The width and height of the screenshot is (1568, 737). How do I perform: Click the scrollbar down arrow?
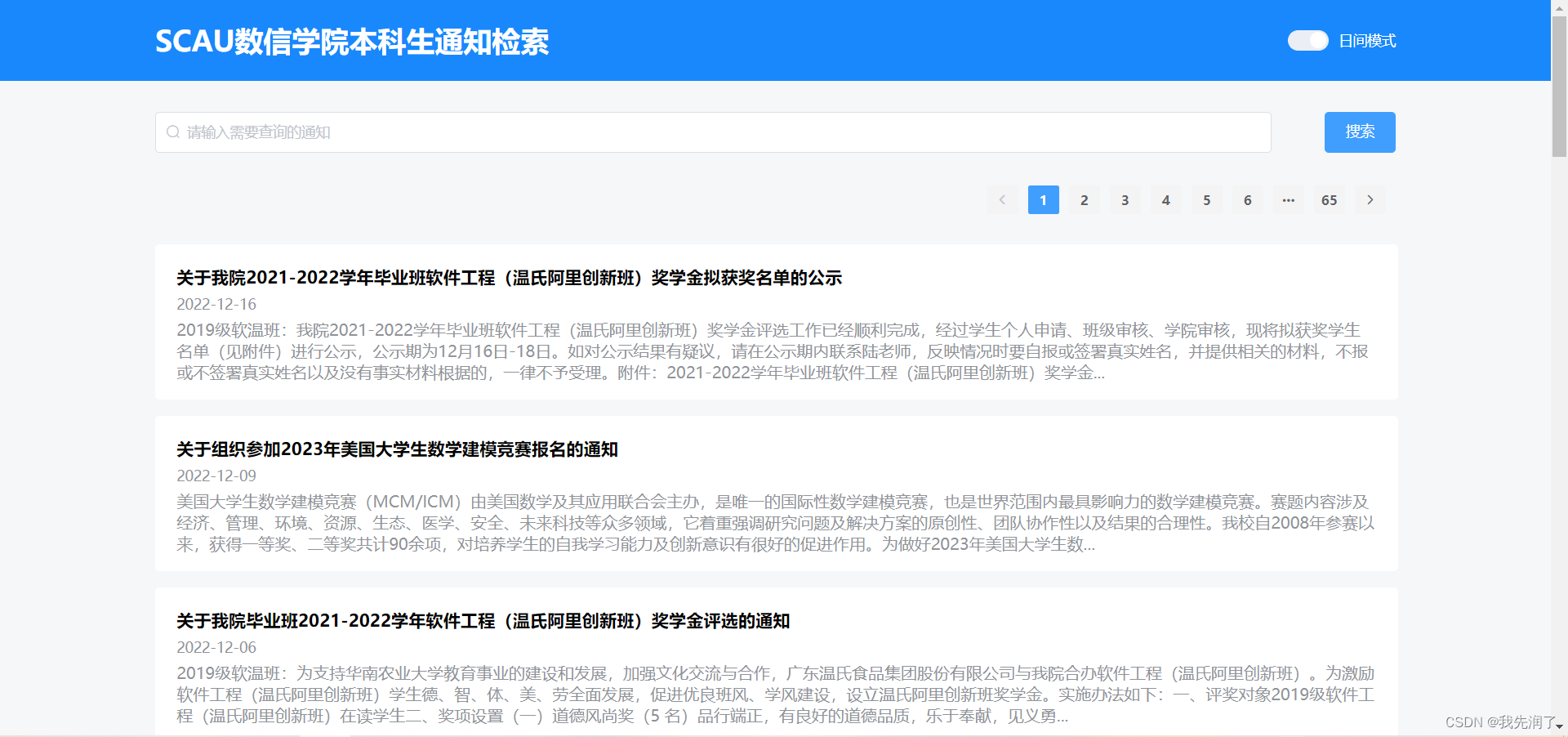point(1559,726)
